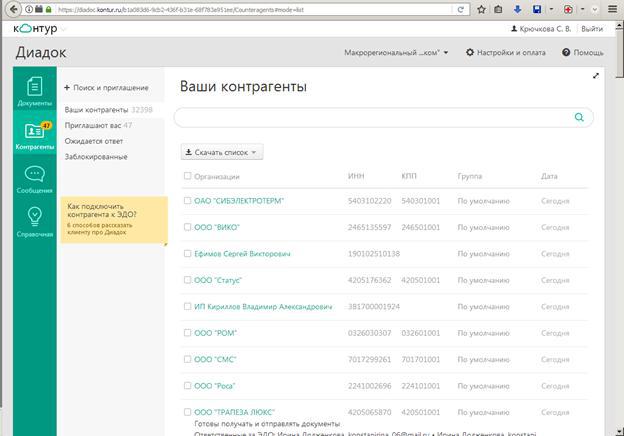The image size is (624, 436).
Task: Check the ООО "Роса" row checkbox
Action: (187, 385)
